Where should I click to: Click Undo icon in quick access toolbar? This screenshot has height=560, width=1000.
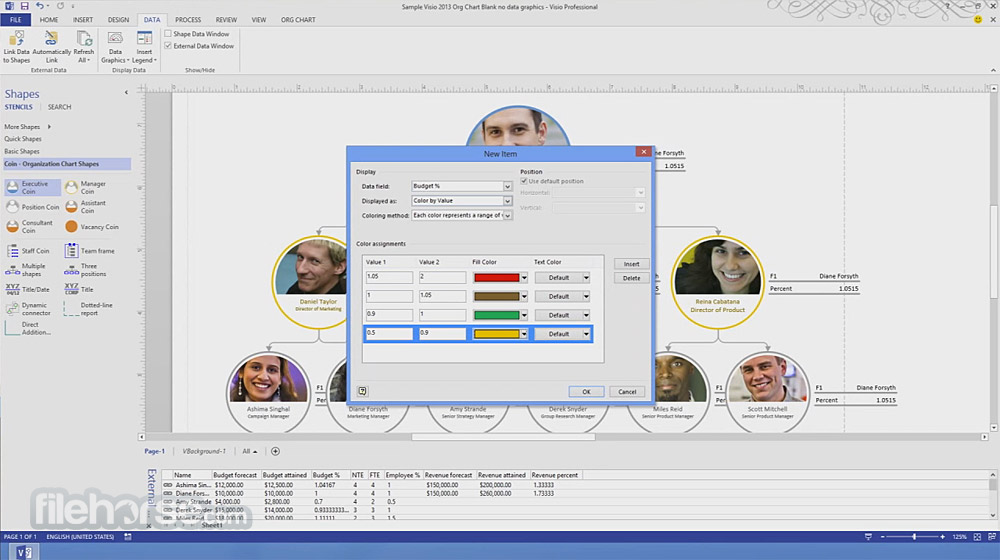click(x=40, y=6)
